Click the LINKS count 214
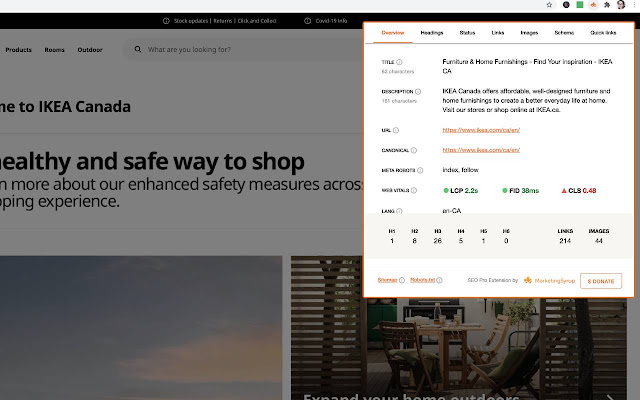The width and height of the screenshot is (640, 400). tap(565, 241)
